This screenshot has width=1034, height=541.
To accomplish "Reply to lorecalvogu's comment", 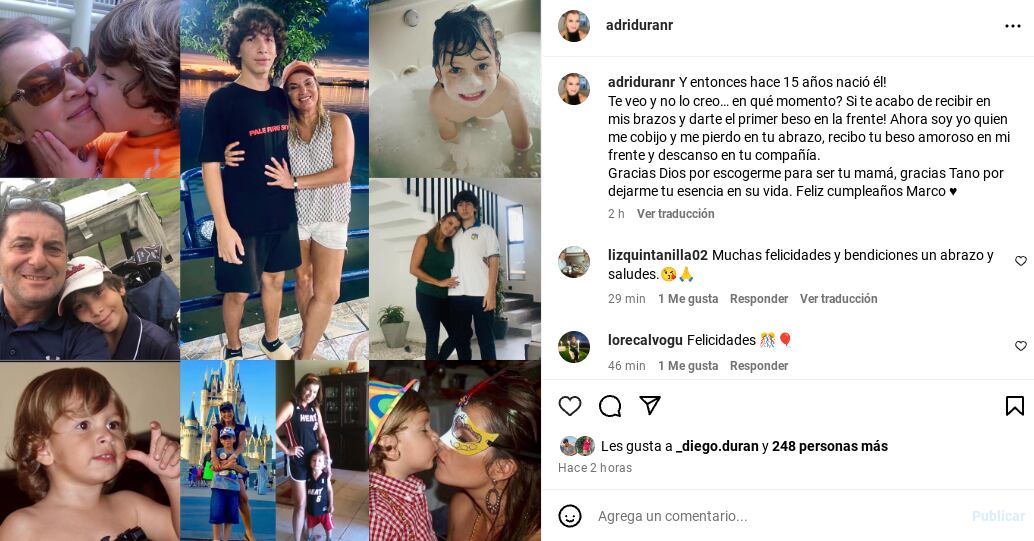I will (x=759, y=366).
